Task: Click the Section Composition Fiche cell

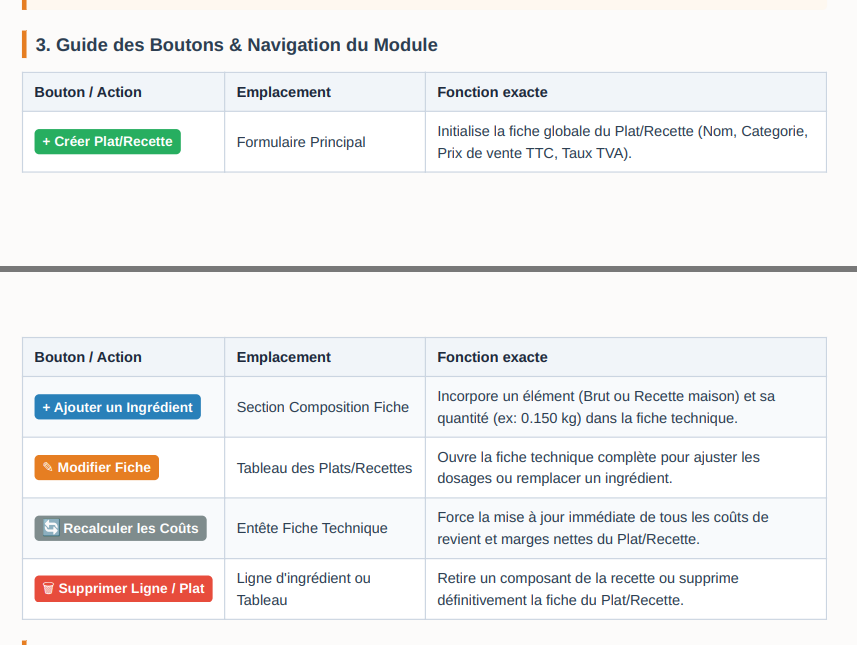Action: tap(322, 407)
